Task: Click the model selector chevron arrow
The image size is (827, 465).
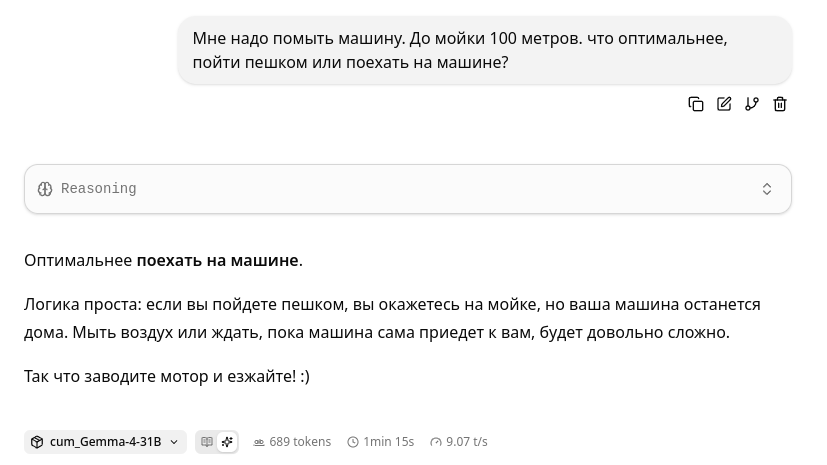Action: pos(174,442)
